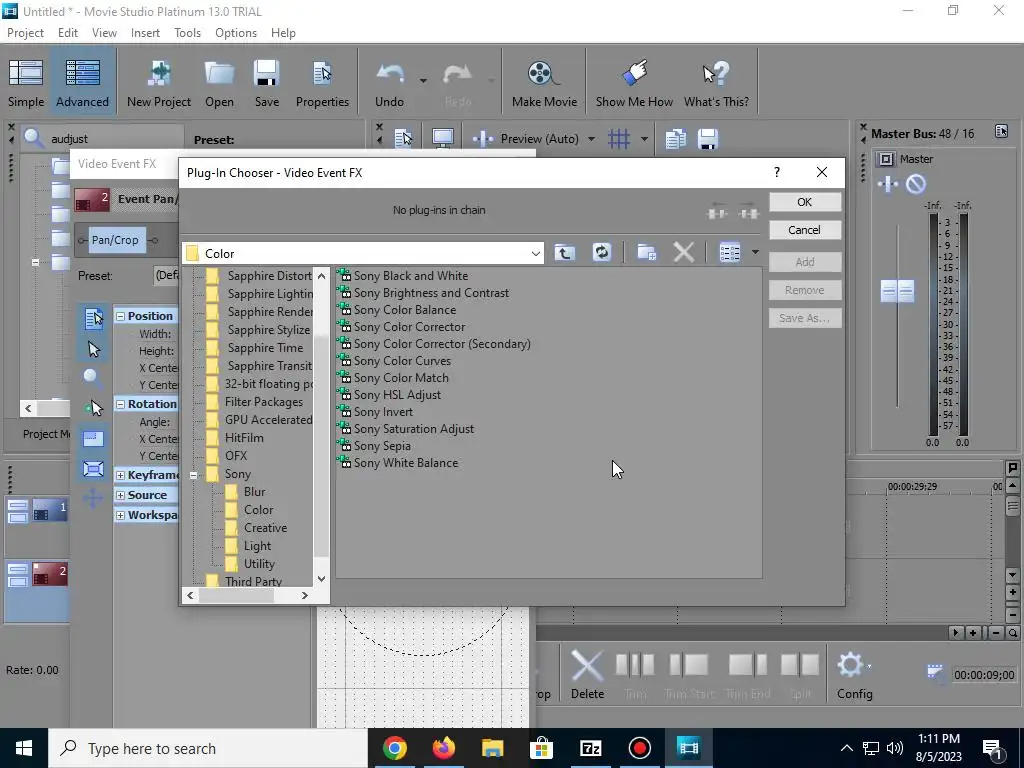The height and width of the screenshot is (768, 1024).
Task: Open the Options menu
Action: point(236,33)
